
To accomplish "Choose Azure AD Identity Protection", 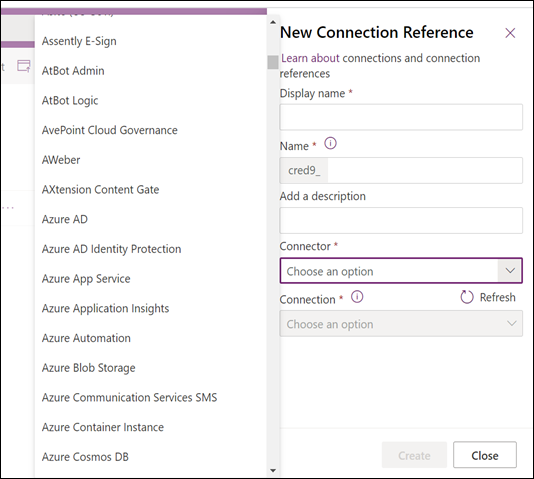I will (x=151, y=249).
